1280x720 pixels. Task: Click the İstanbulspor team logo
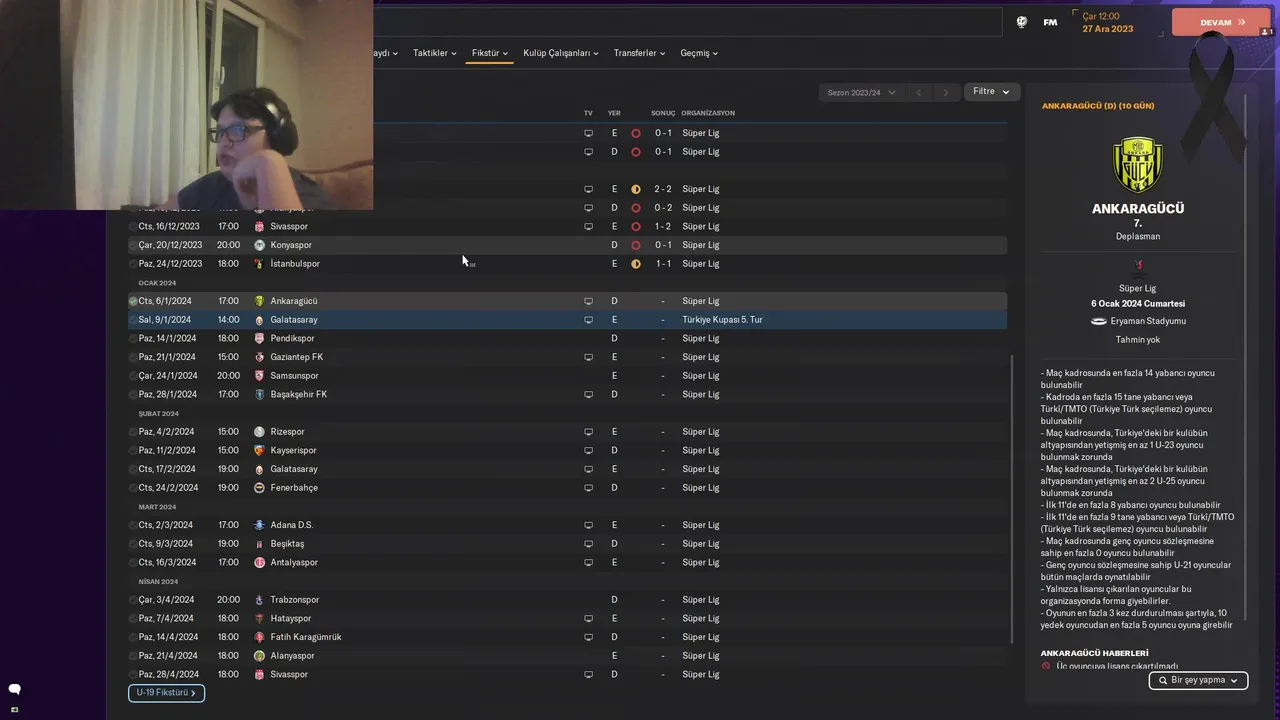point(259,264)
